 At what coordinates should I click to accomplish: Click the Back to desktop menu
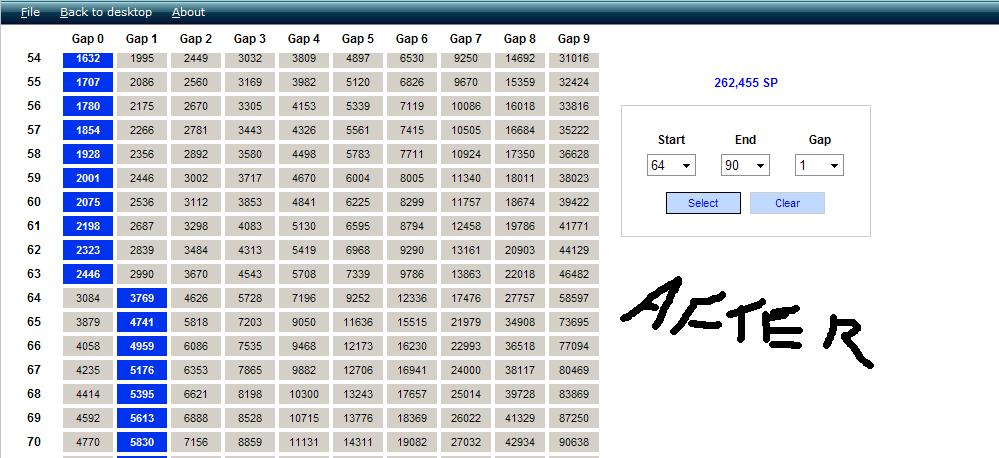106,12
